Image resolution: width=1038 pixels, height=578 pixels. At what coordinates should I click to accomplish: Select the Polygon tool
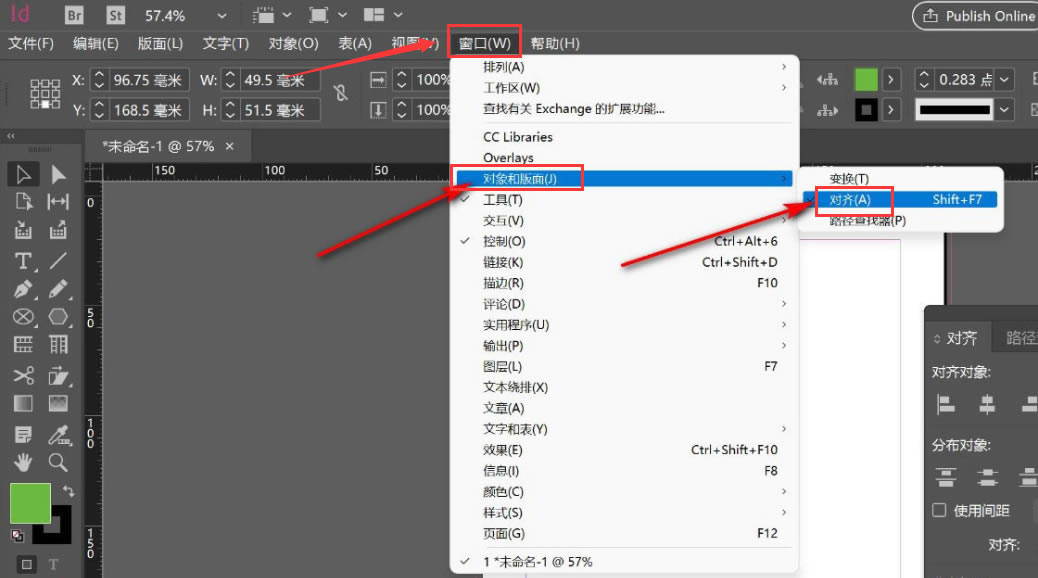[x=58, y=316]
